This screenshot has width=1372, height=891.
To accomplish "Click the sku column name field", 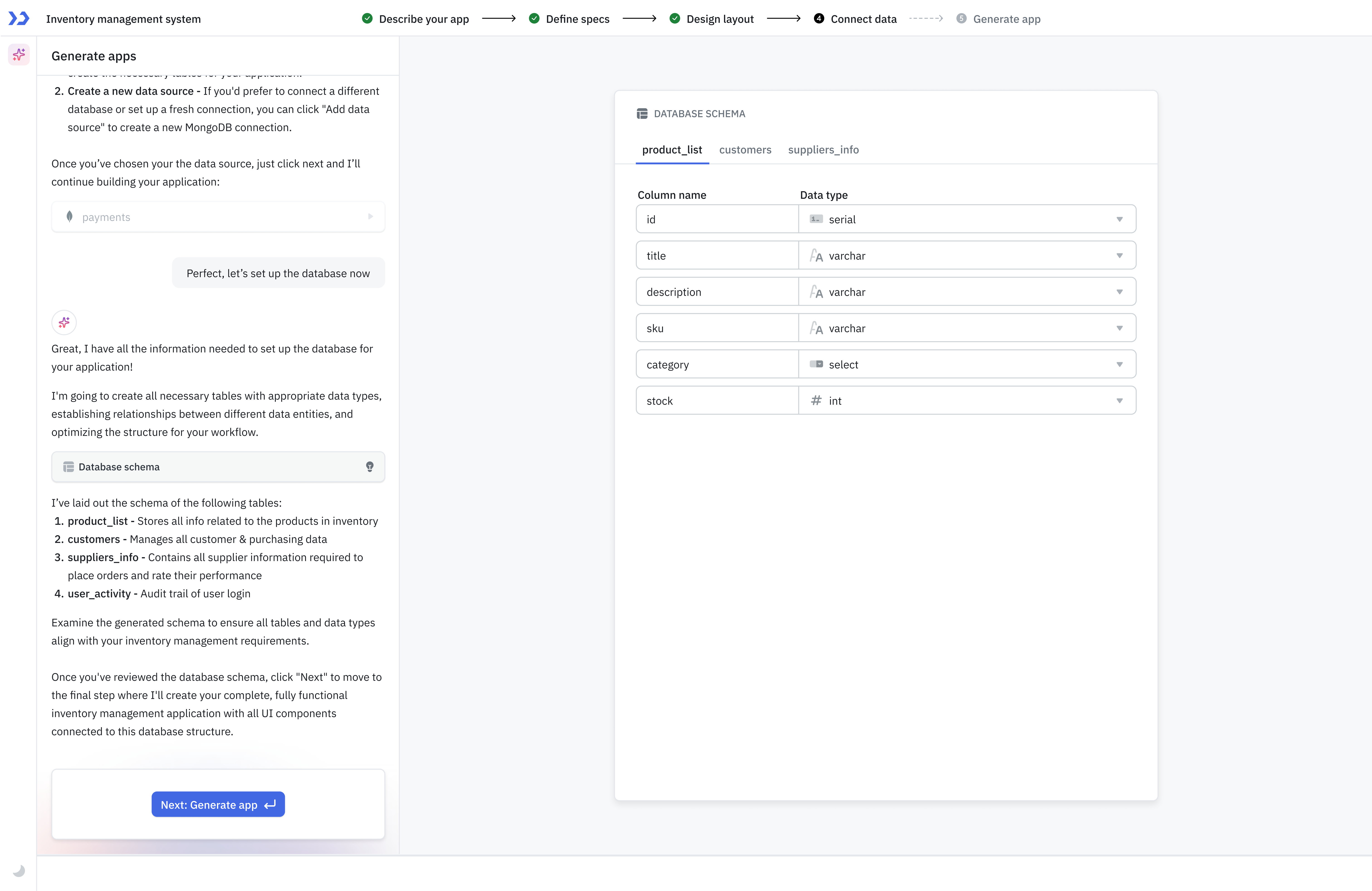I will 717,328.
